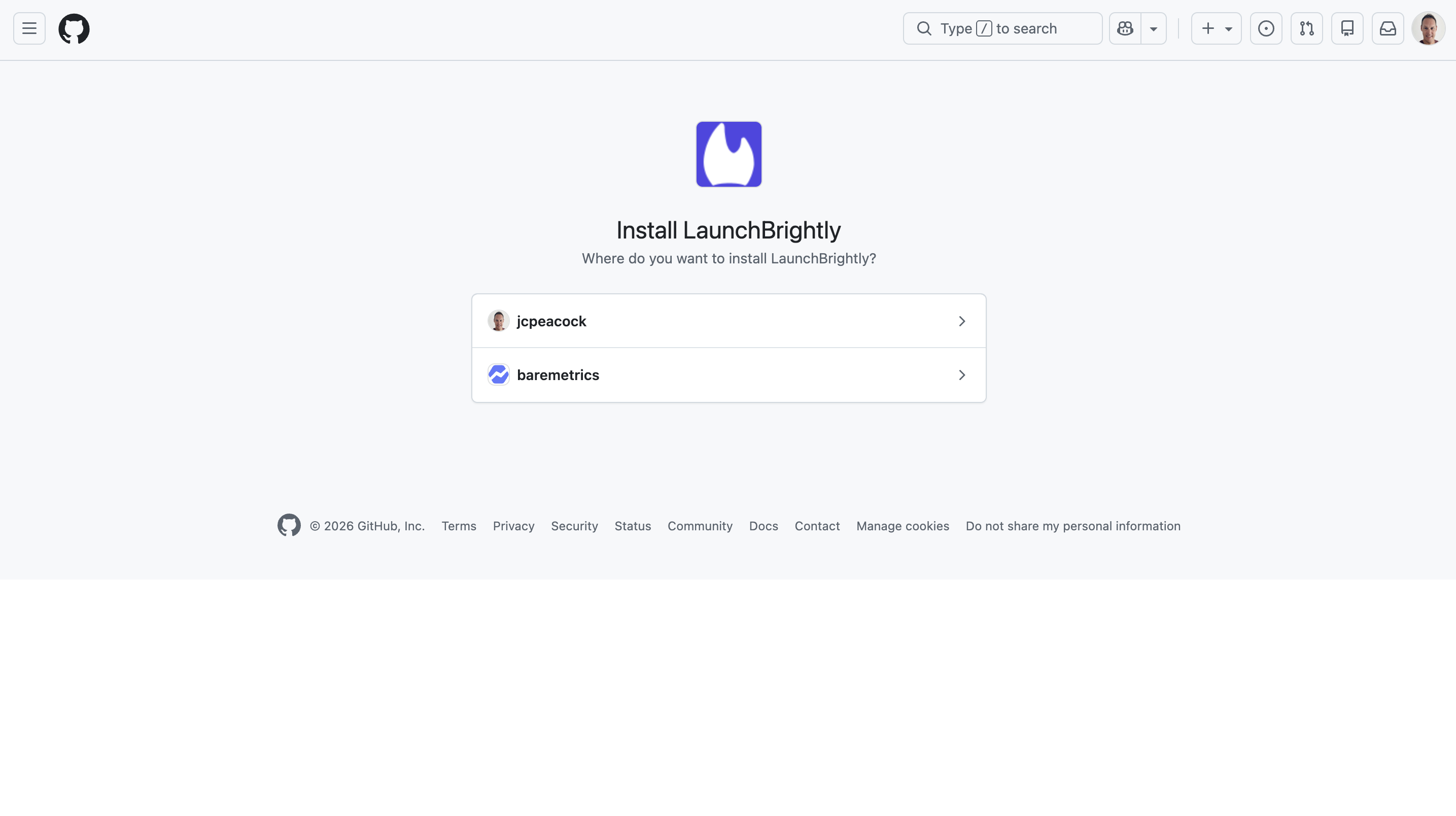Screen dimensions: 1456x816
Task: Click chevron on the jcpeacock row
Action: coord(962,321)
